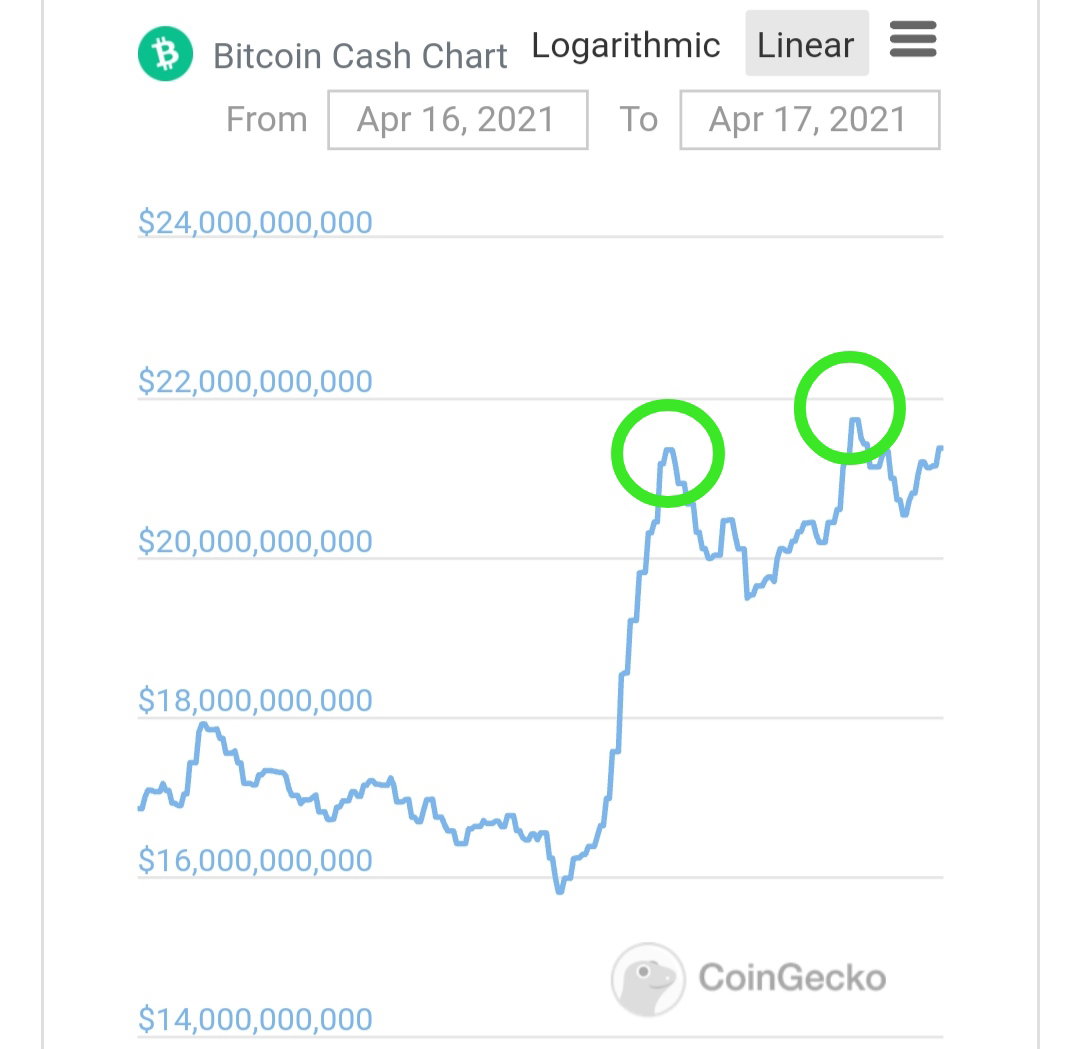Click the $24,000,000,000 axis label

tap(256, 222)
